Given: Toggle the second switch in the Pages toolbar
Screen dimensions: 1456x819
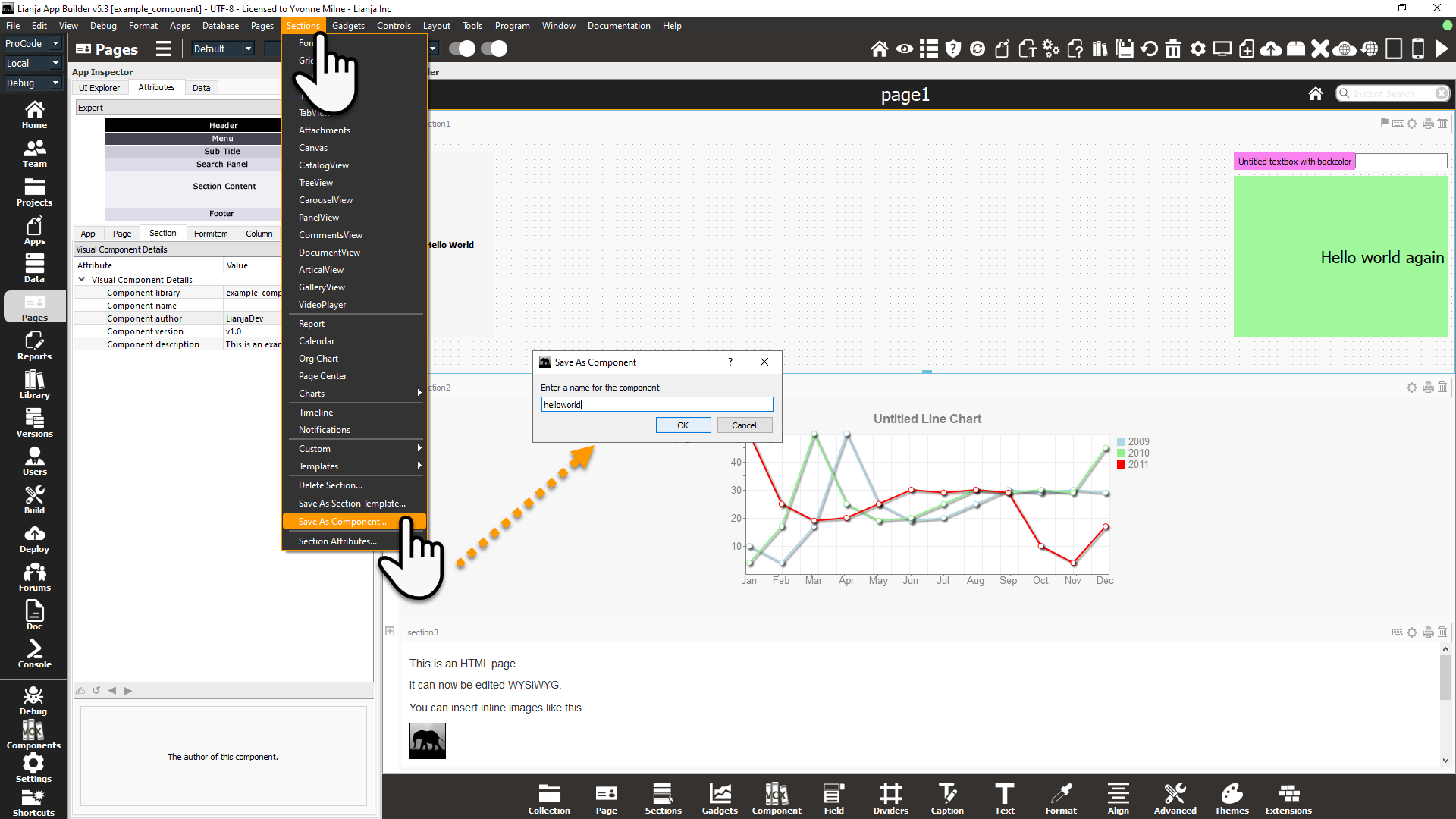Looking at the screenshot, I should [x=494, y=49].
